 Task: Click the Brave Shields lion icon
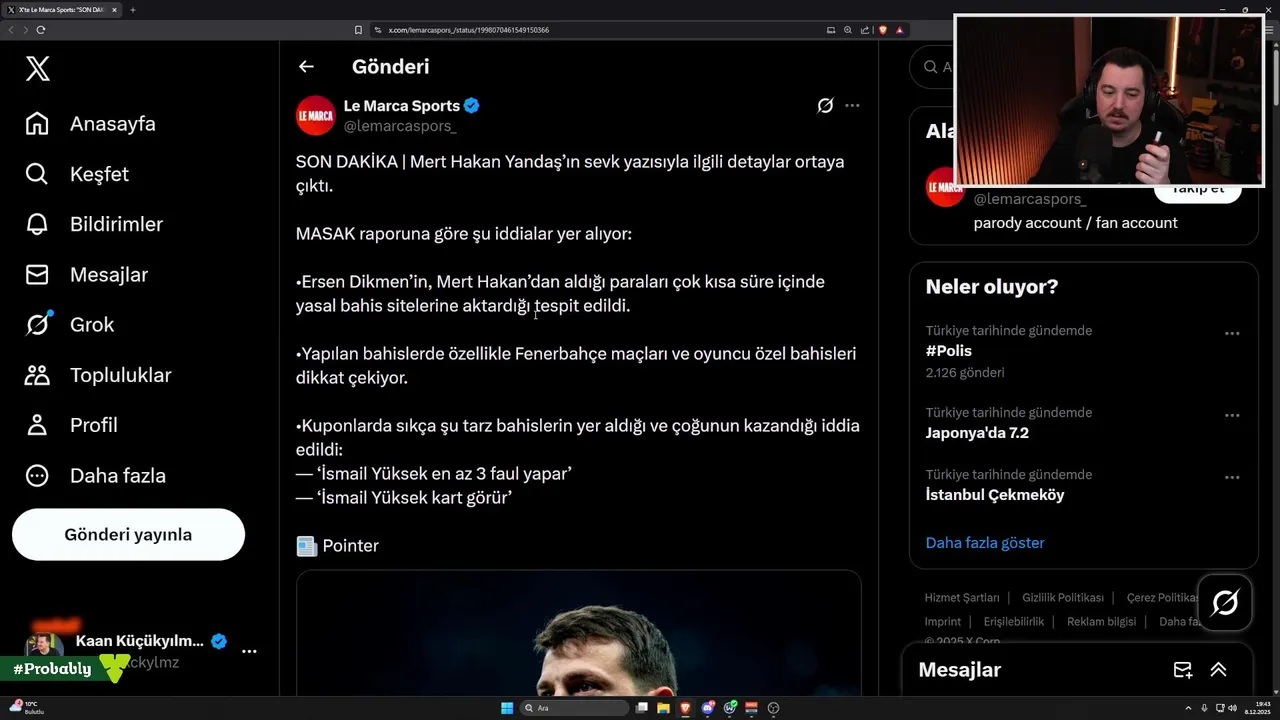pyautogui.click(x=882, y=30)
